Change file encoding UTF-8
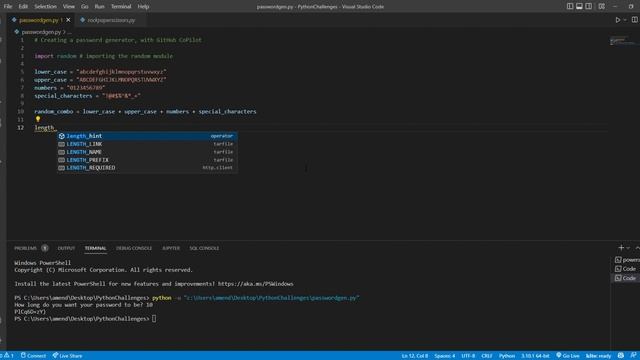Viewport: 640px width, 360px height. pyautogui.click(x=468, y=356)
